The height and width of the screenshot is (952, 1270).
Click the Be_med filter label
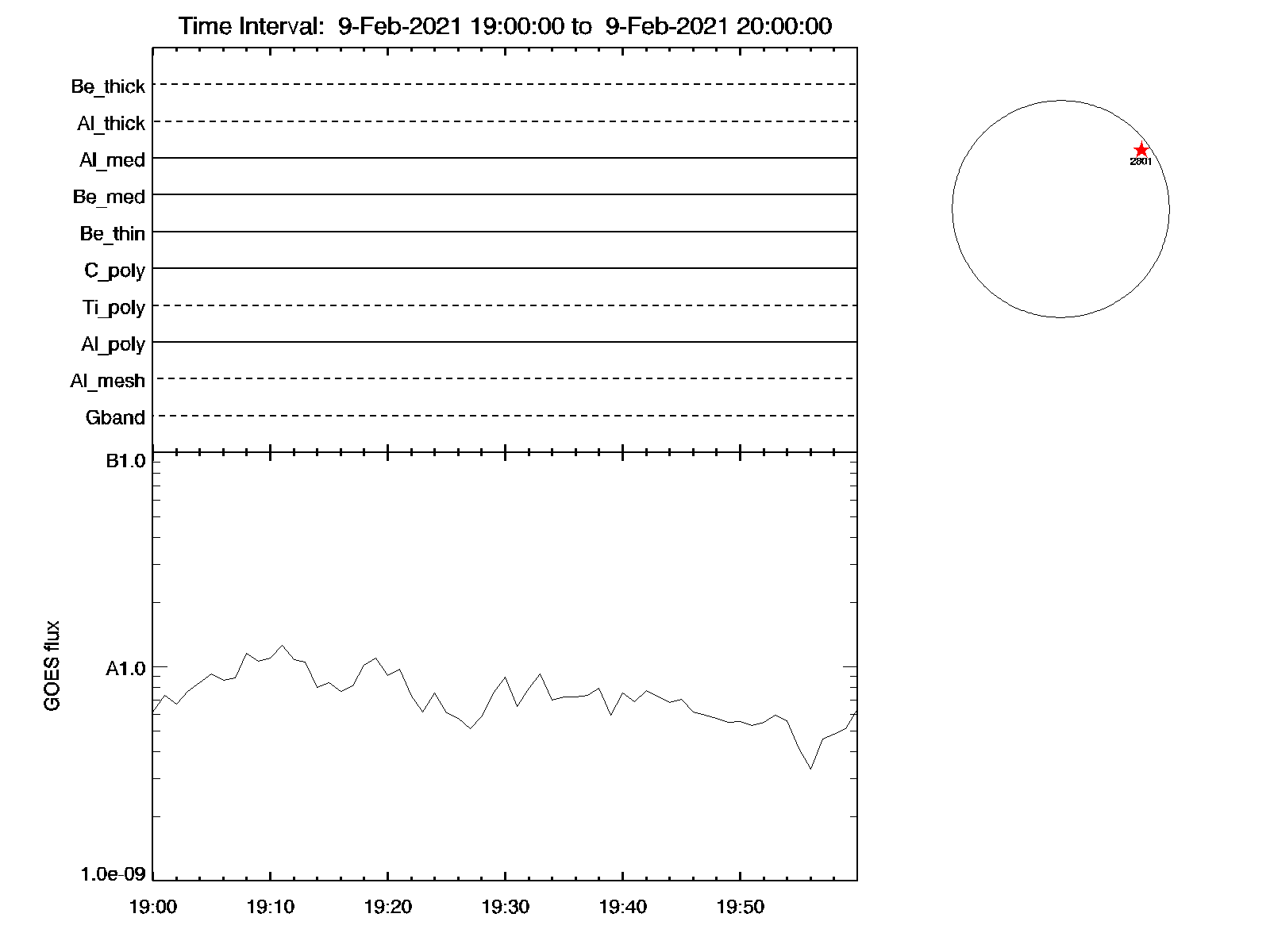(109, 197)
